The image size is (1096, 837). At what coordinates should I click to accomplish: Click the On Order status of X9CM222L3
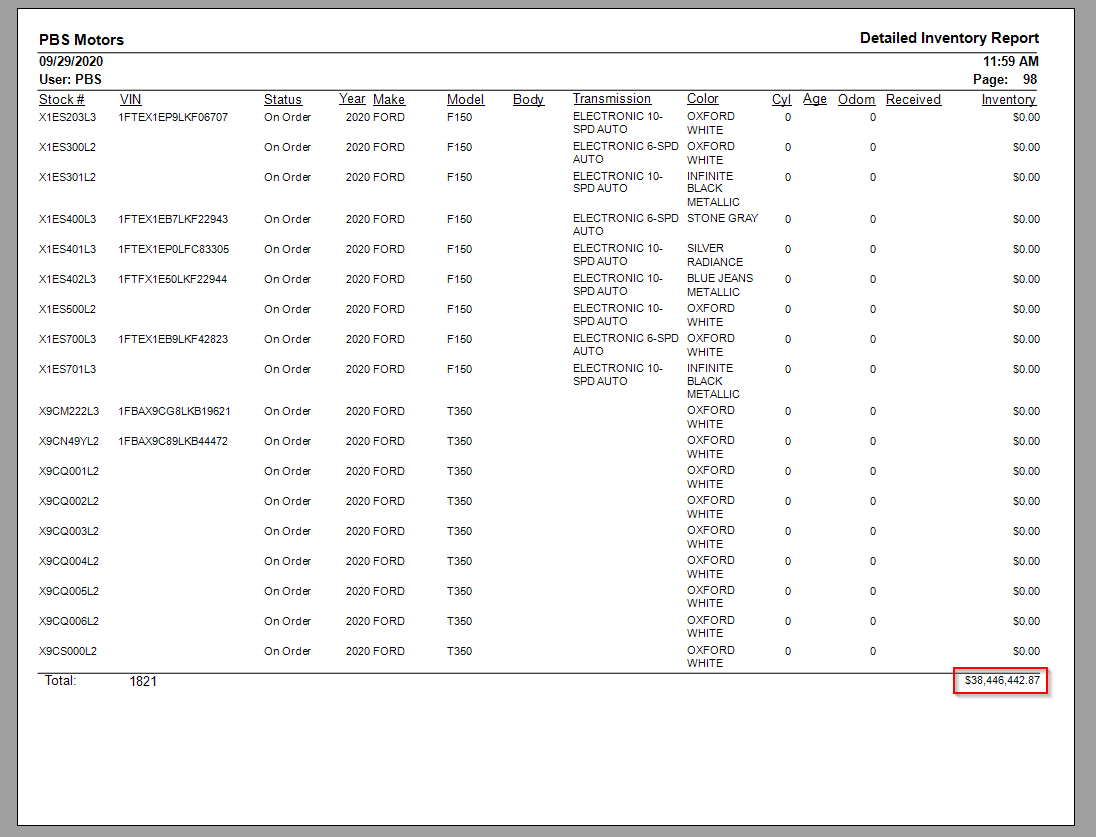click(x=287, y=412)
